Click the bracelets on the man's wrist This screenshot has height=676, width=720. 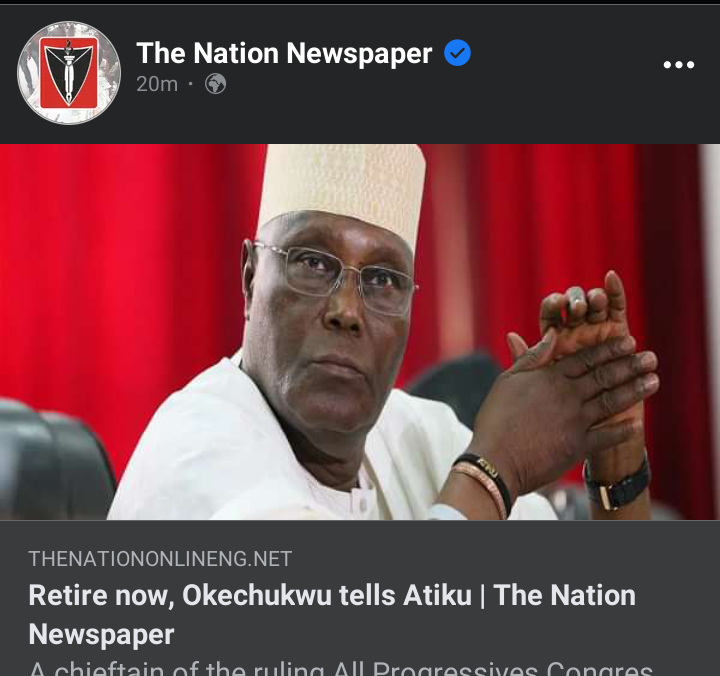click(x=484, y=482)
